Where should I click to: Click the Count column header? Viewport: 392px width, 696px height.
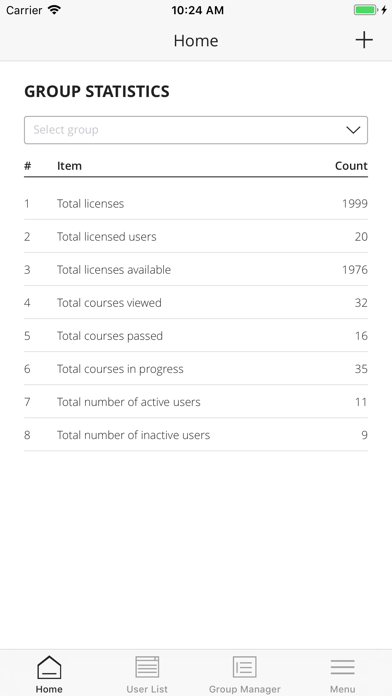coord(351,166)
